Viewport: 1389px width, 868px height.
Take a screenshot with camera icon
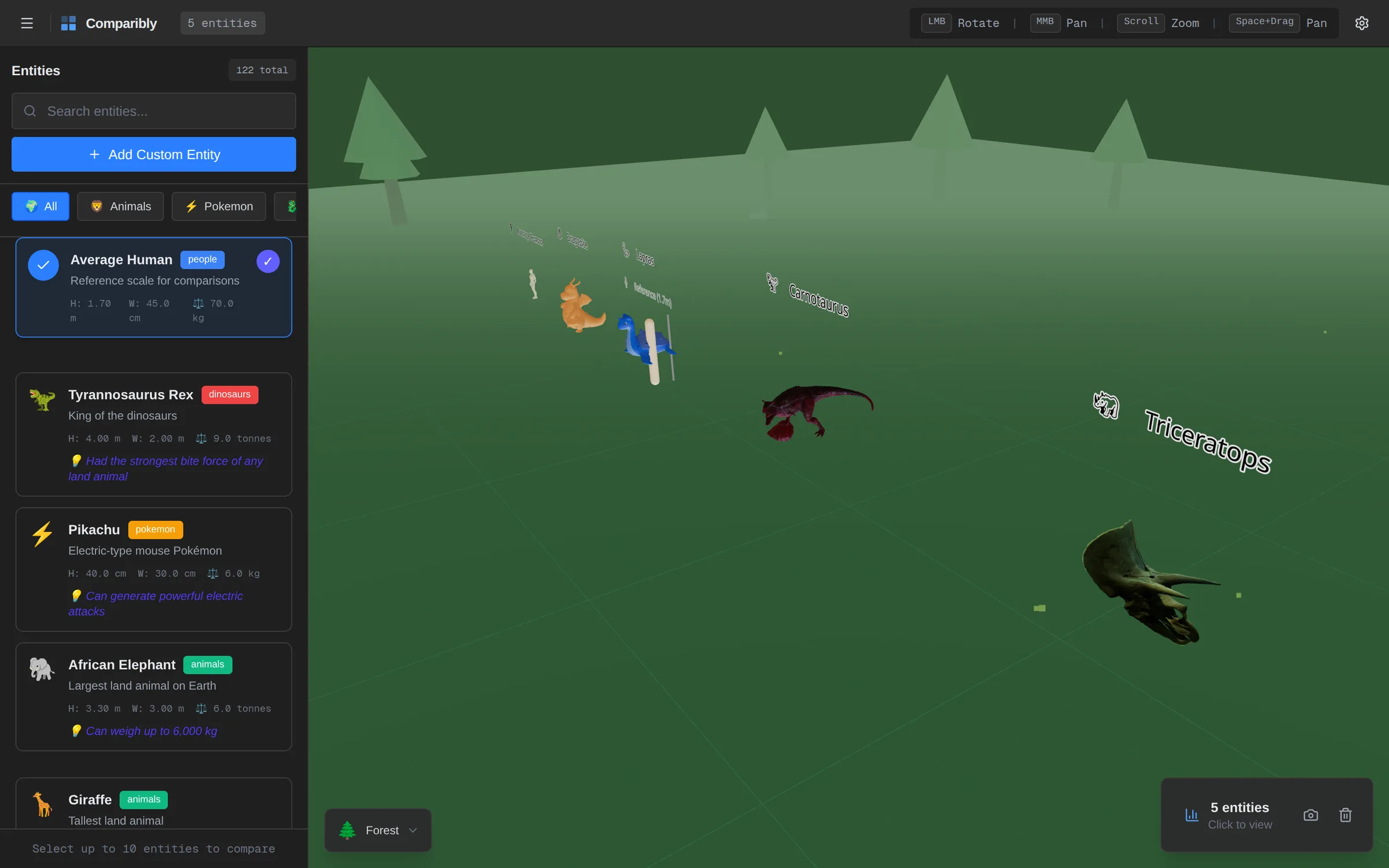(1311, 815)
